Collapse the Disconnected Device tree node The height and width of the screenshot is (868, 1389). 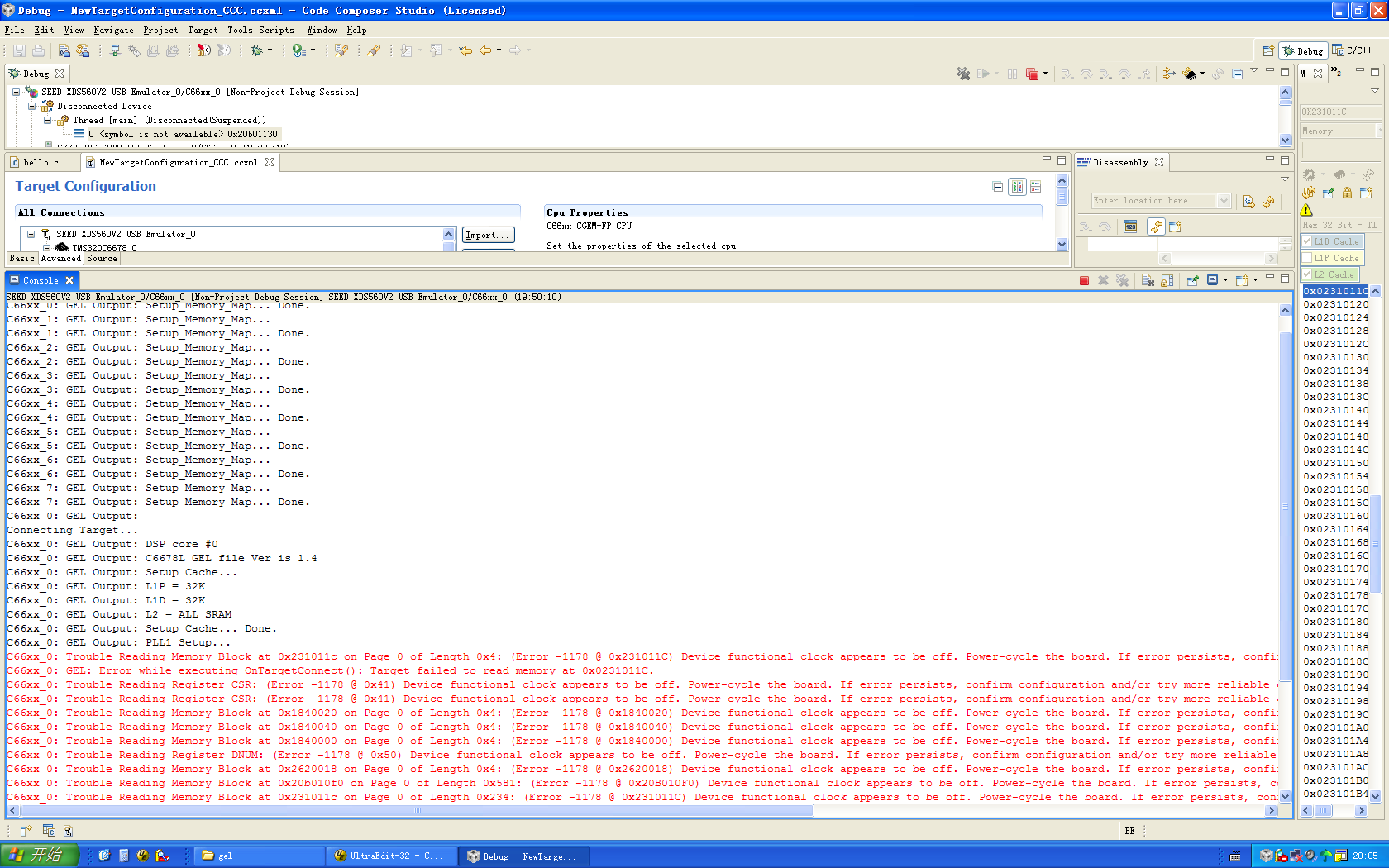pos(31,106)
